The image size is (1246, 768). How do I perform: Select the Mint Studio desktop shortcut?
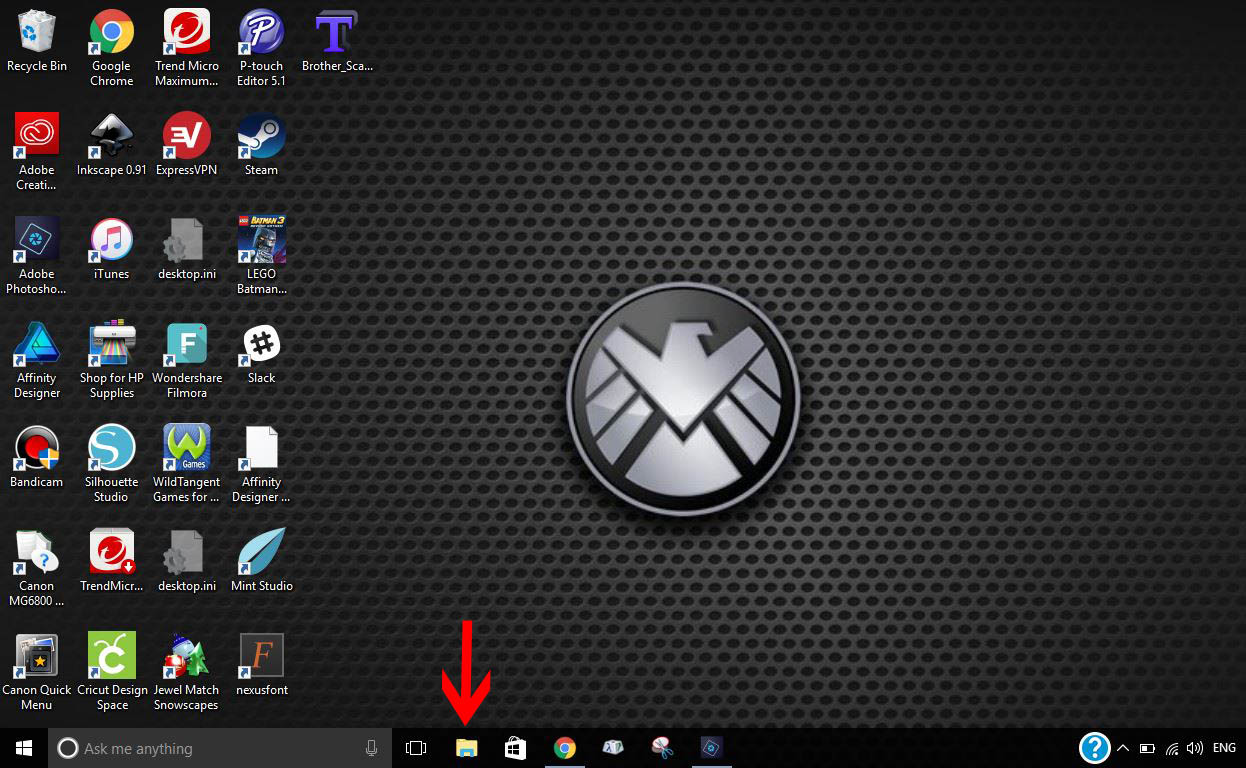261,561
